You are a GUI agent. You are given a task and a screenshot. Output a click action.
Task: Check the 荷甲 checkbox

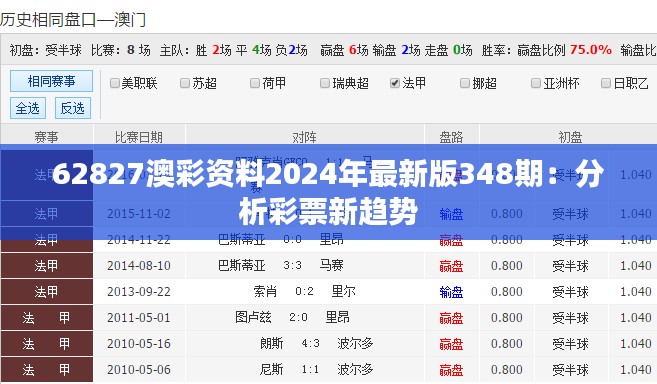(255, 83)
